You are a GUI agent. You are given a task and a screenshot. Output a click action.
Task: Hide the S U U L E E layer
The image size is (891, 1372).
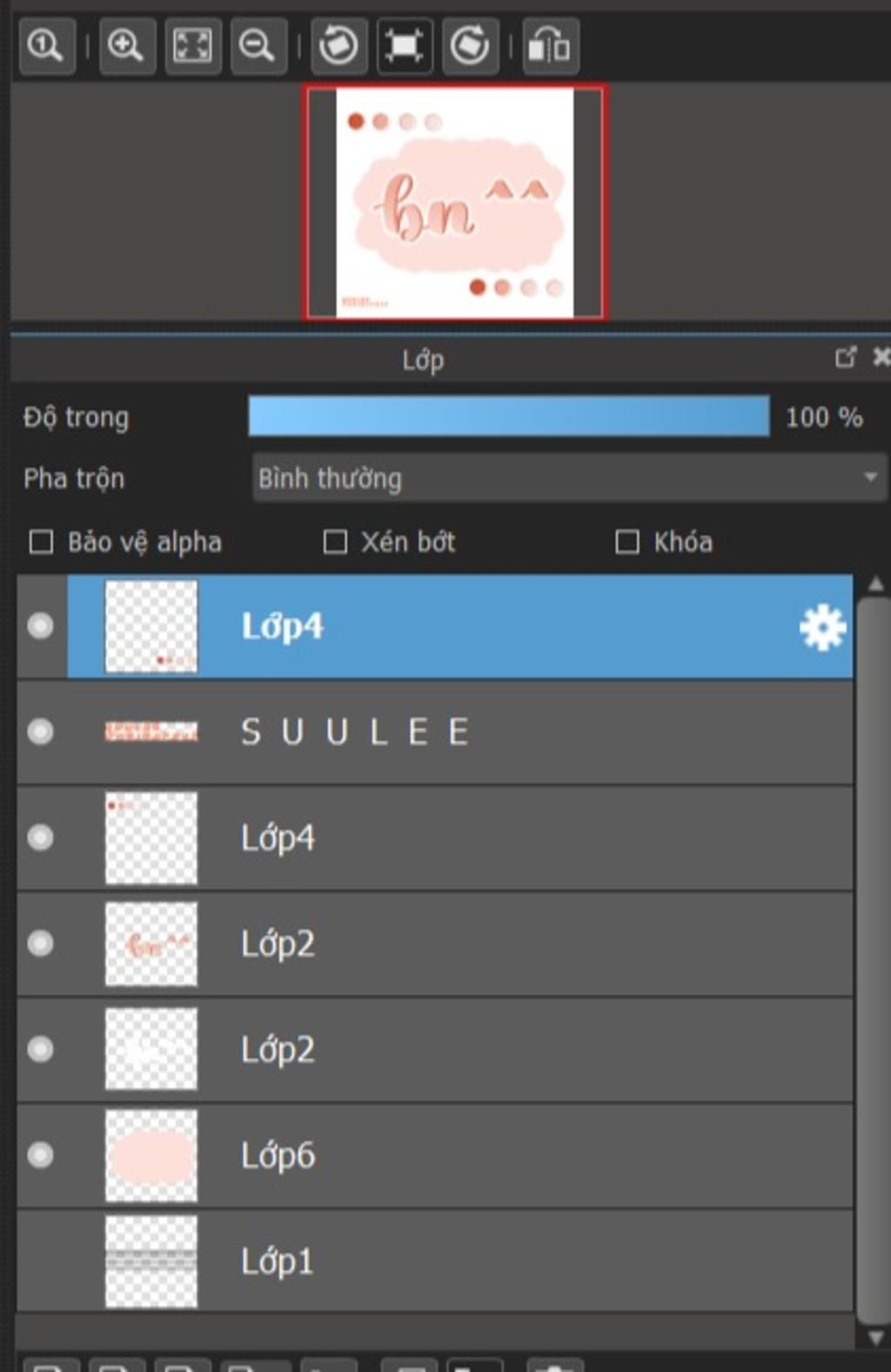coord(40,732)
